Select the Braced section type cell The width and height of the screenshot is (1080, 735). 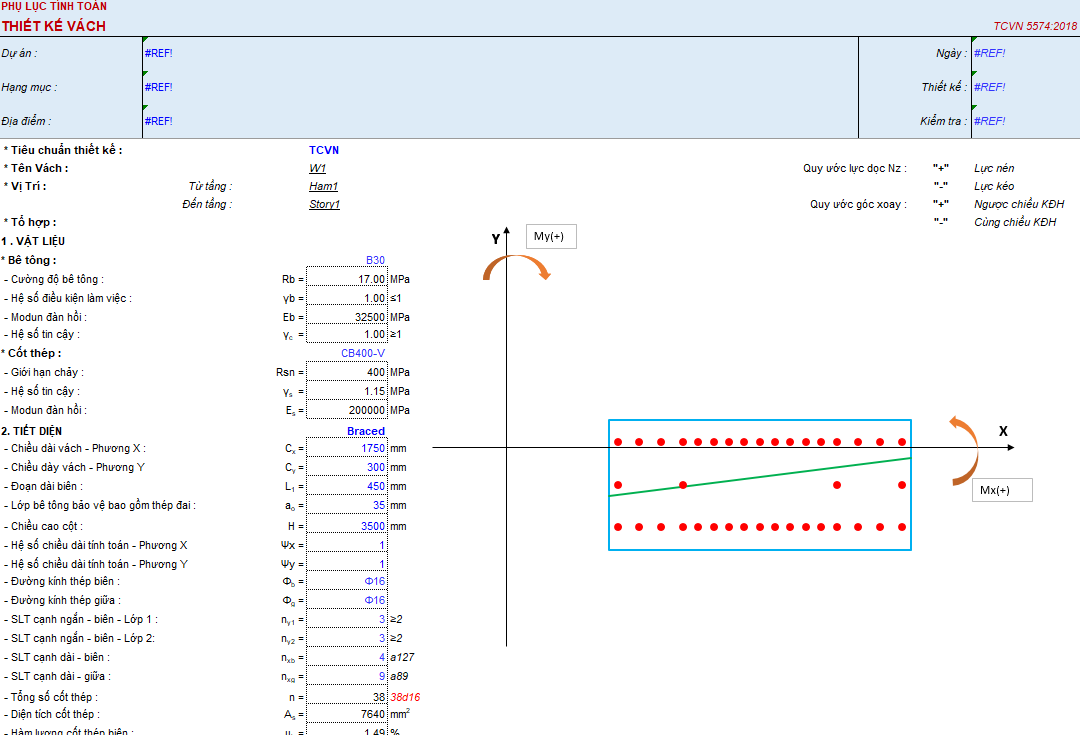346,431
